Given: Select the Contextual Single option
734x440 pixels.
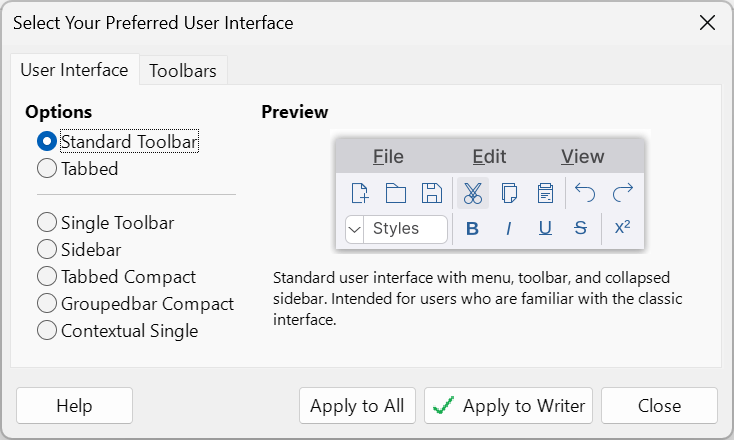Looking at the screenshot, I should pos(117,330).
